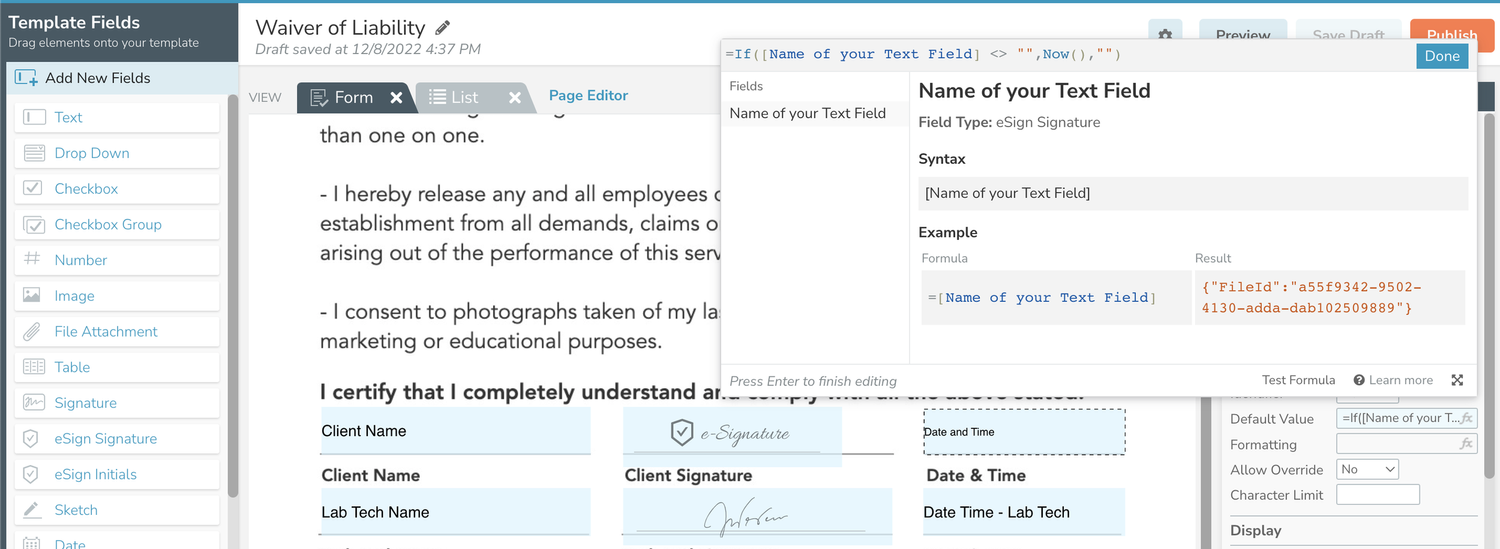This screenshot has width=1500, height=549.
Task: Add a Sketch field
Action: pos(117,510)
